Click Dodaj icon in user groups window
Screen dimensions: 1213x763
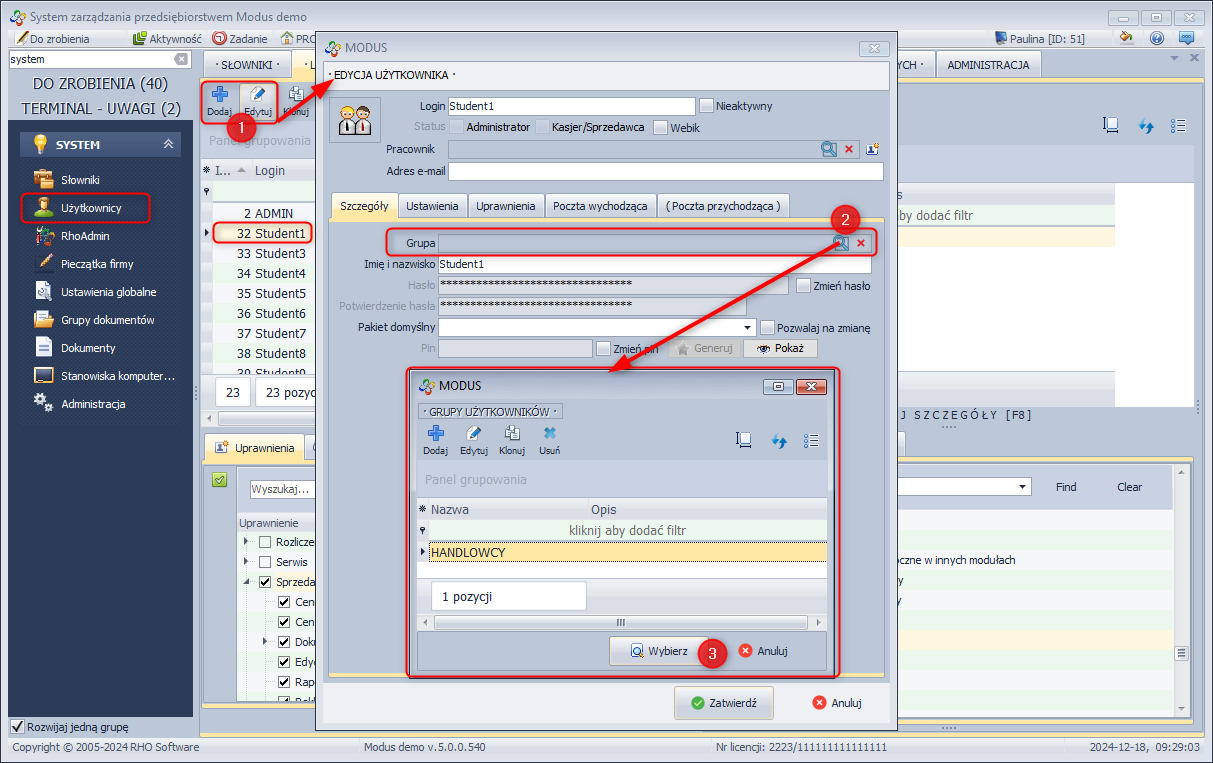click(435, 434)
